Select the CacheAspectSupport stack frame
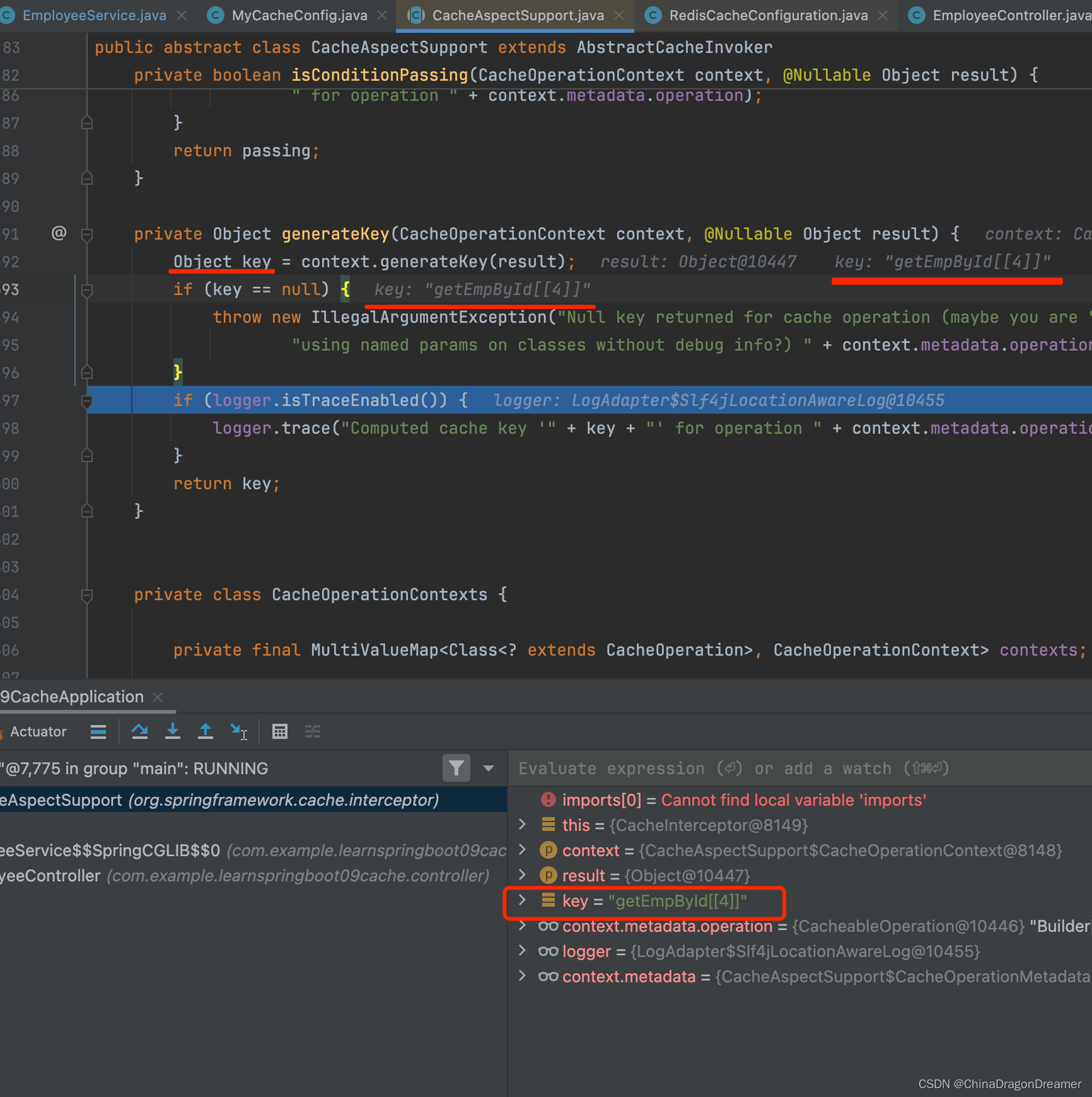 coord(252,799)
